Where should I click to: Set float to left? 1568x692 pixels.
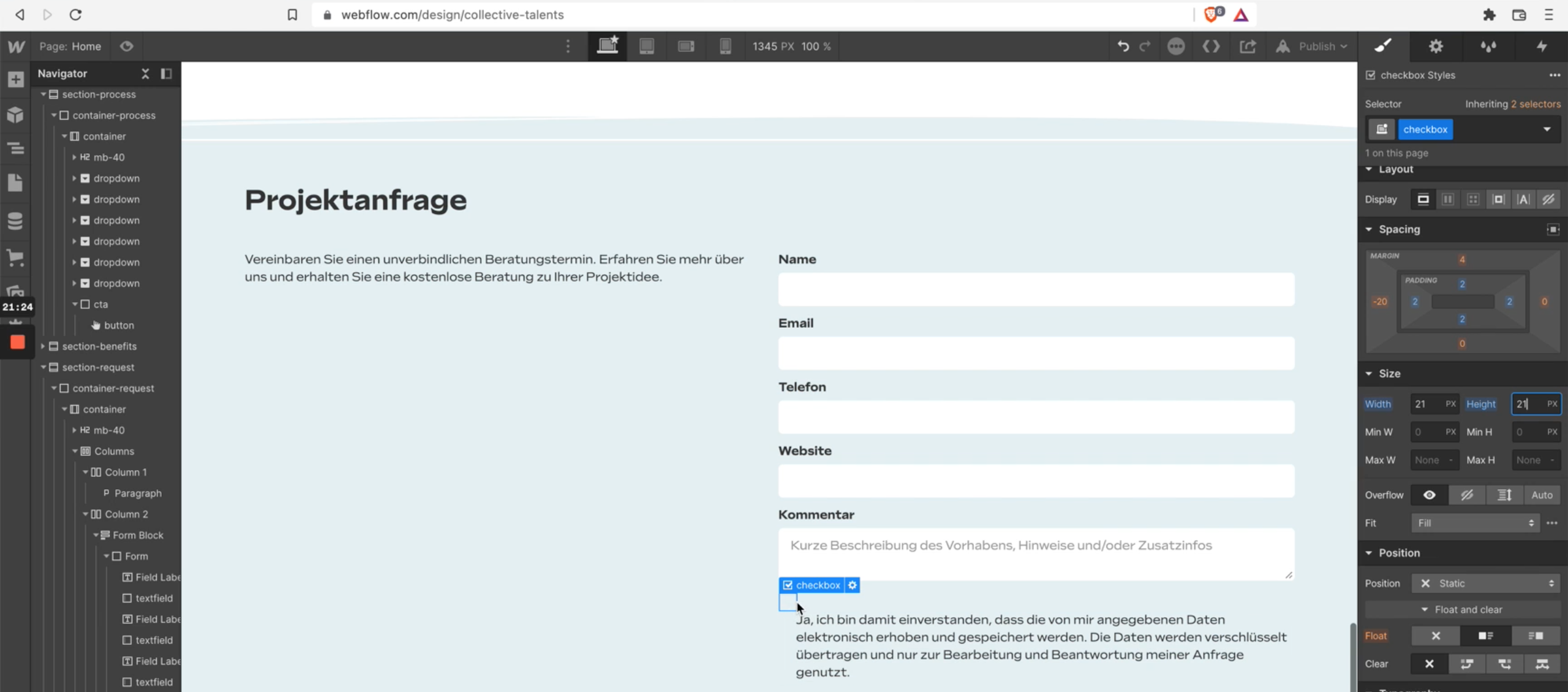1485,636
